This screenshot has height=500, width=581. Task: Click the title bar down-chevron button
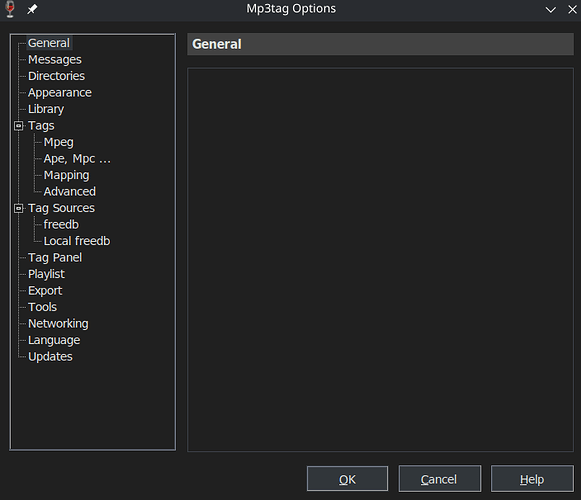click(x=551, y=10)
